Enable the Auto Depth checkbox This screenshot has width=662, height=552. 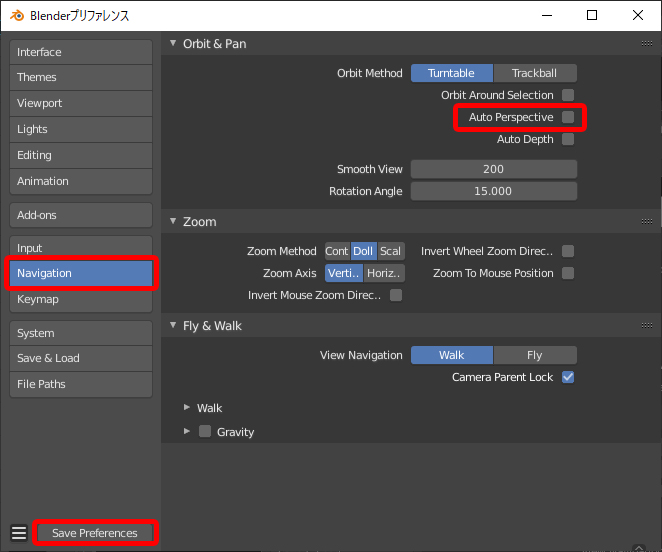[x=568, y=139]
